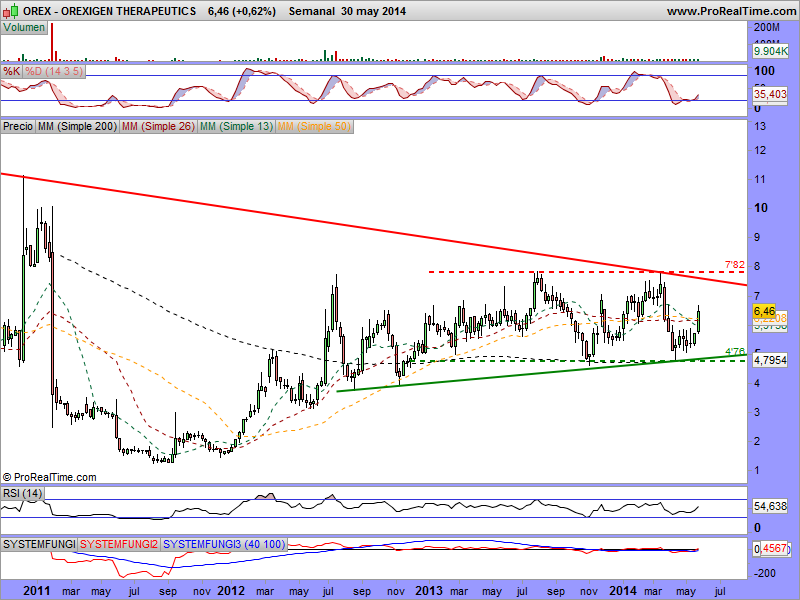Select the MM (Simple 50) label
Screen dimensions: 800x600
click(314, 126)
